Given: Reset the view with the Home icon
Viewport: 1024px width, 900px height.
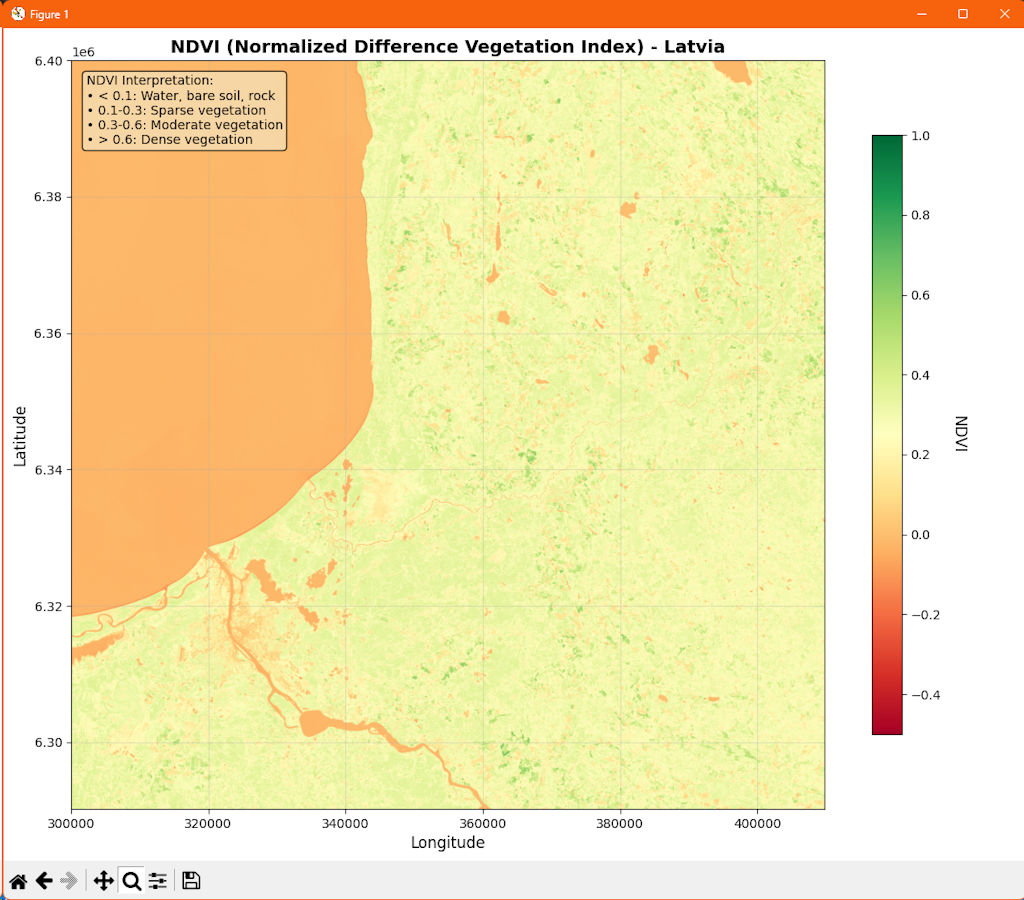Looking at the screenshot, I should [18, 881].
